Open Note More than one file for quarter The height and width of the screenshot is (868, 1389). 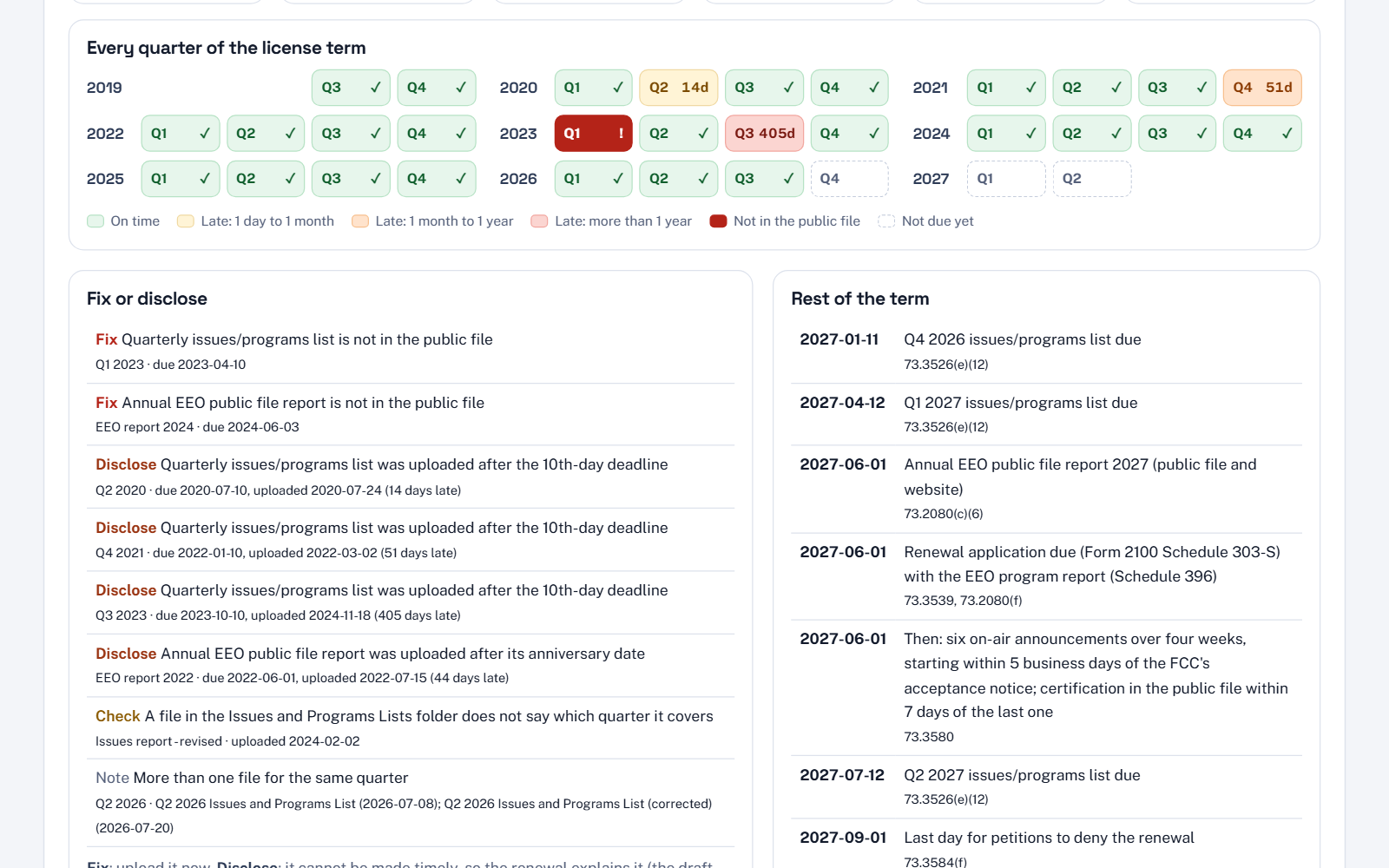[x=411, y=803]
